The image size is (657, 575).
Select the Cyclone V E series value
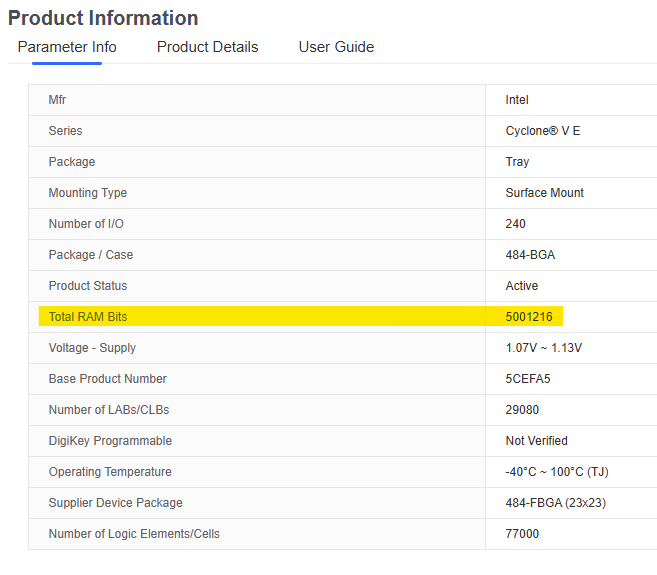542,131
